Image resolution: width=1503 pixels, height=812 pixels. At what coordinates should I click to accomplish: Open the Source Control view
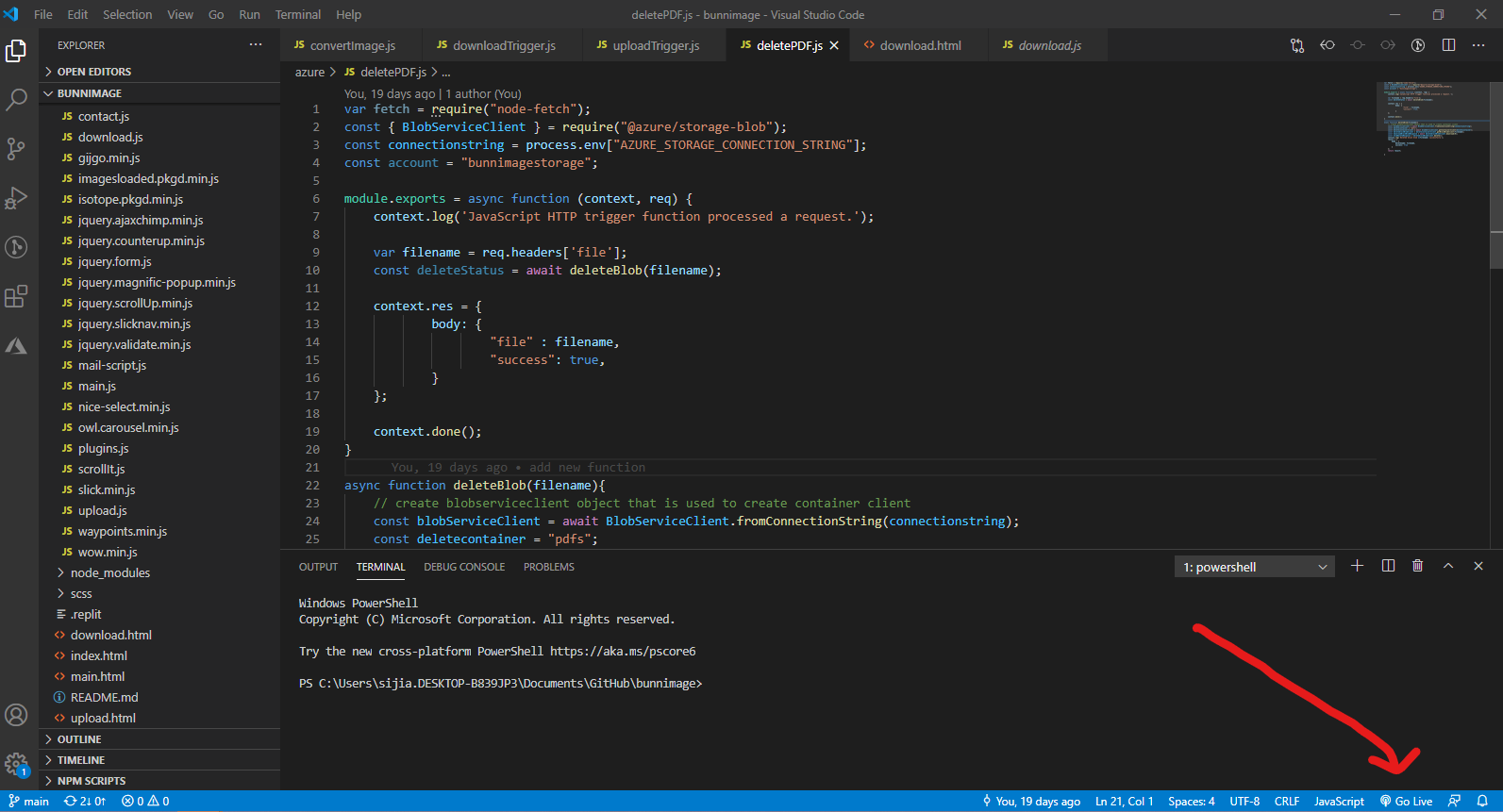(16, 149)
